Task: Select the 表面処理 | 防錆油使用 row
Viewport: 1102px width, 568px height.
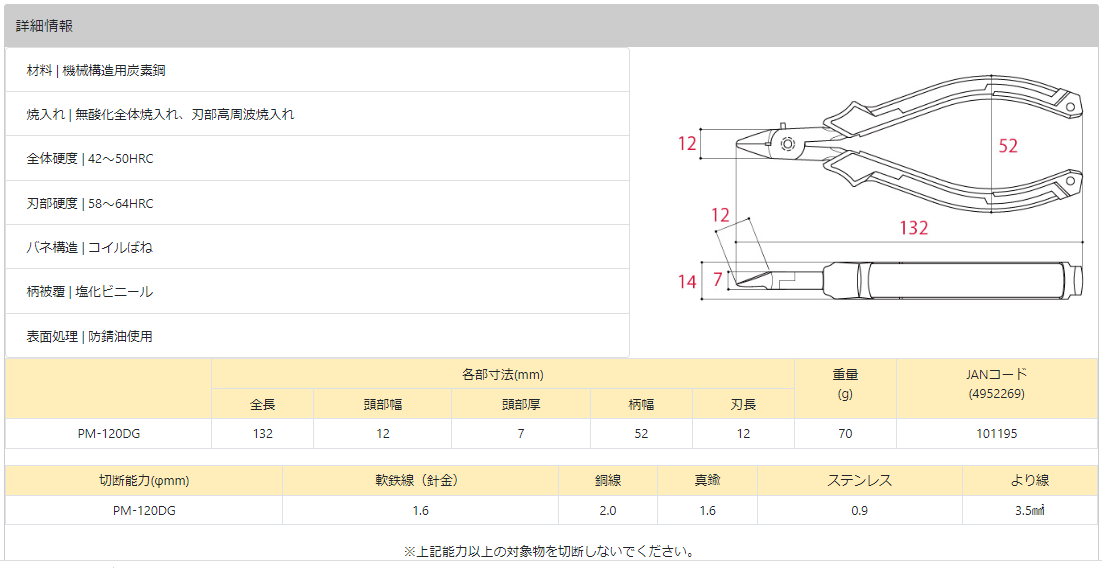Action: coord(317,336)
